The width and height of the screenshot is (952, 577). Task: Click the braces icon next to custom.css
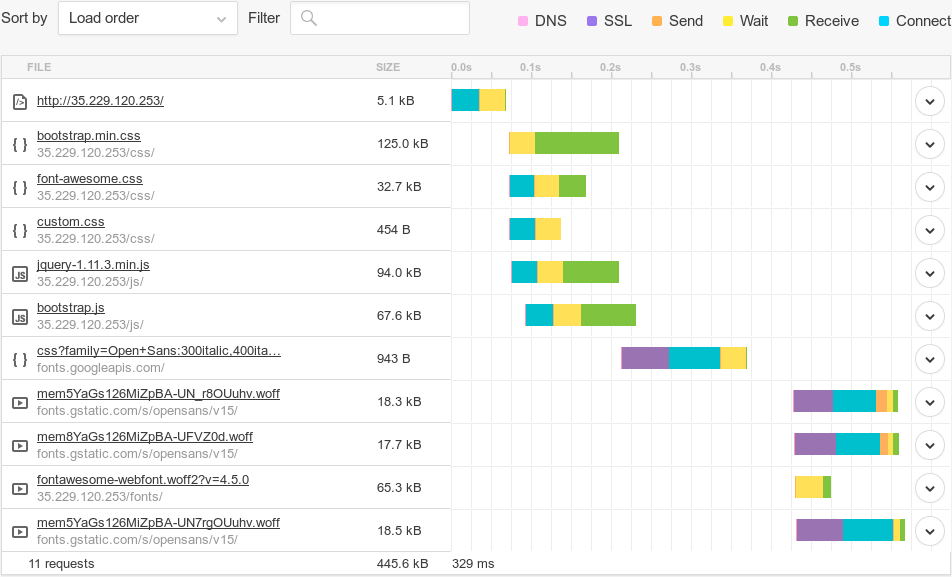(19, 230)
